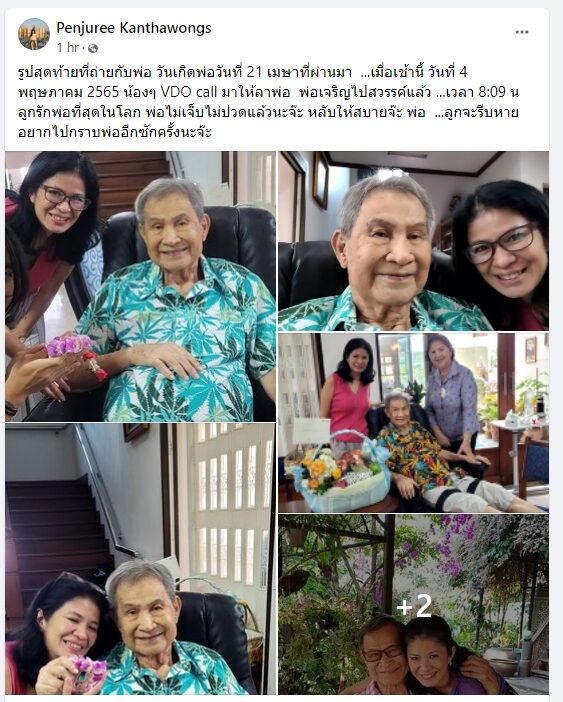Screen dimensions: 563x702
Task: Click the woman in pink sleeveless top
Action: coord(350,389)
